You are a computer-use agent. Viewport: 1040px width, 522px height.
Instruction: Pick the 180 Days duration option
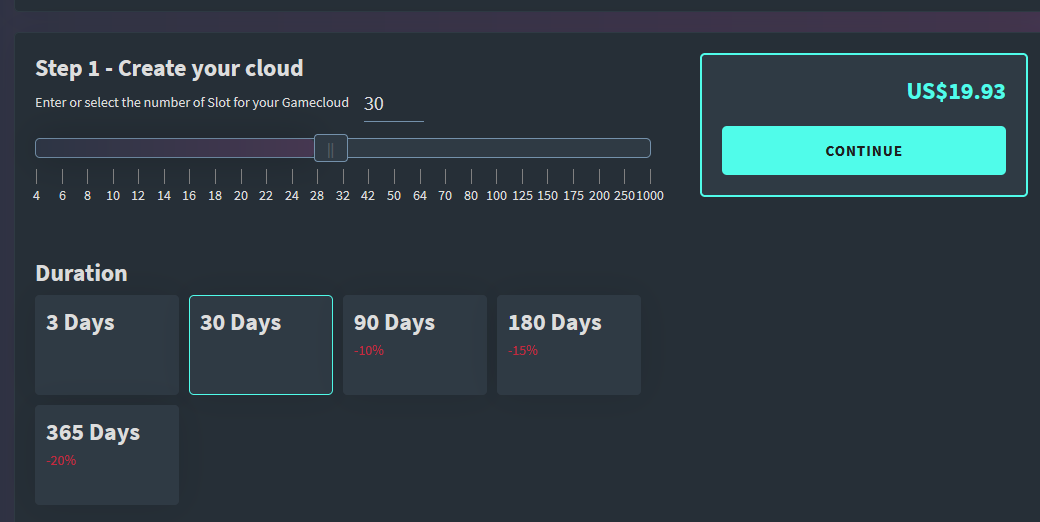(569, 344)
